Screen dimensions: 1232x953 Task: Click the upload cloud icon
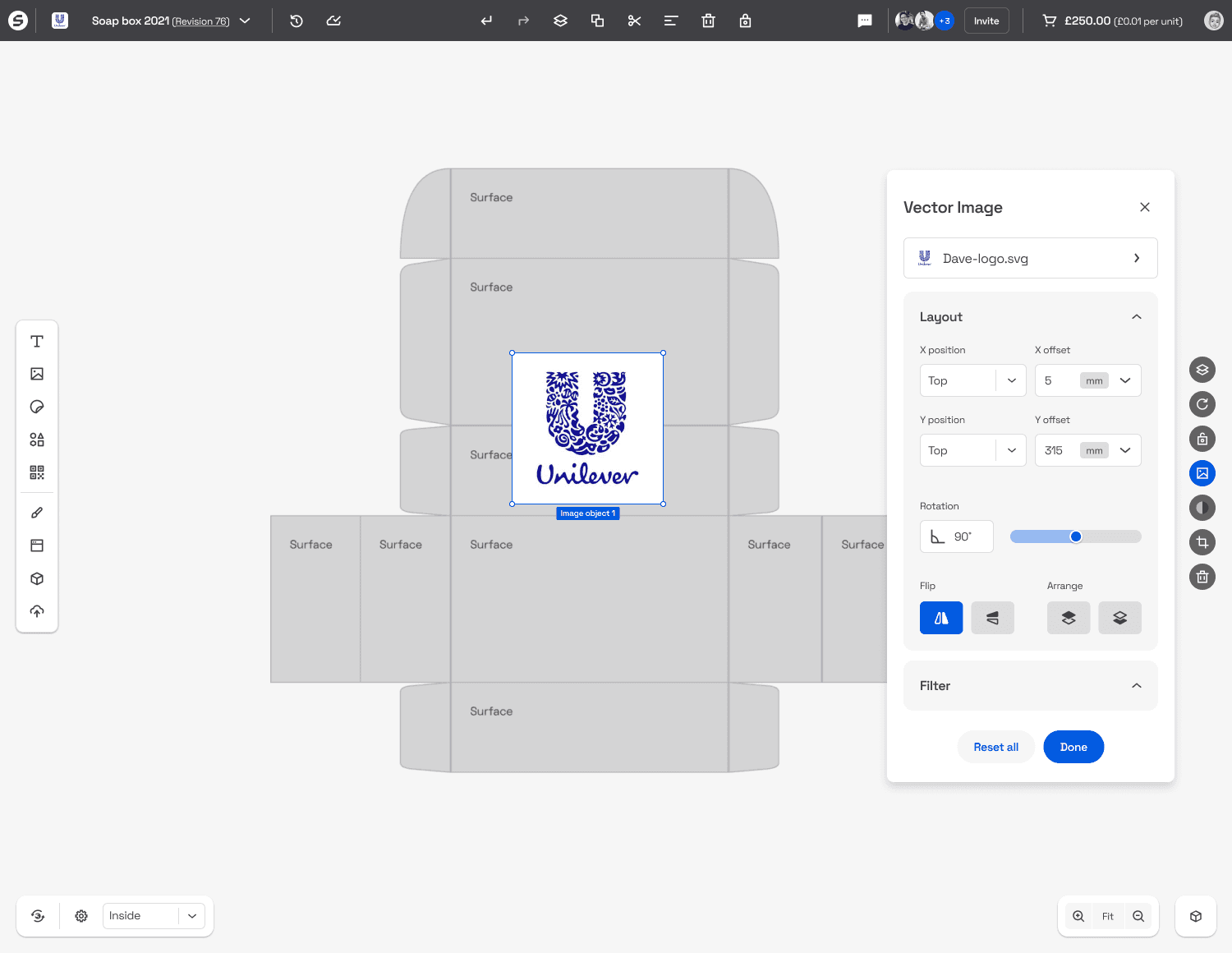(x=37, y=611)
